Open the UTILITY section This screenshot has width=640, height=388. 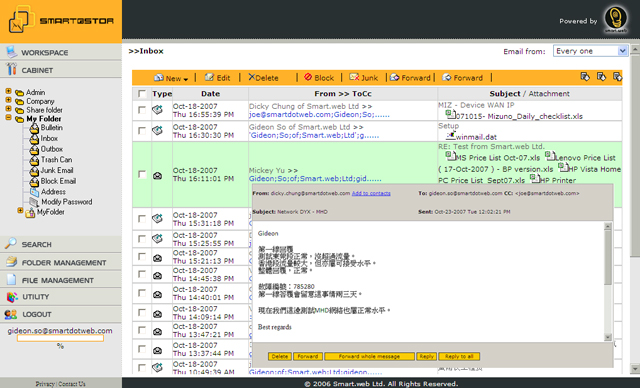click(x=61, y=297)
